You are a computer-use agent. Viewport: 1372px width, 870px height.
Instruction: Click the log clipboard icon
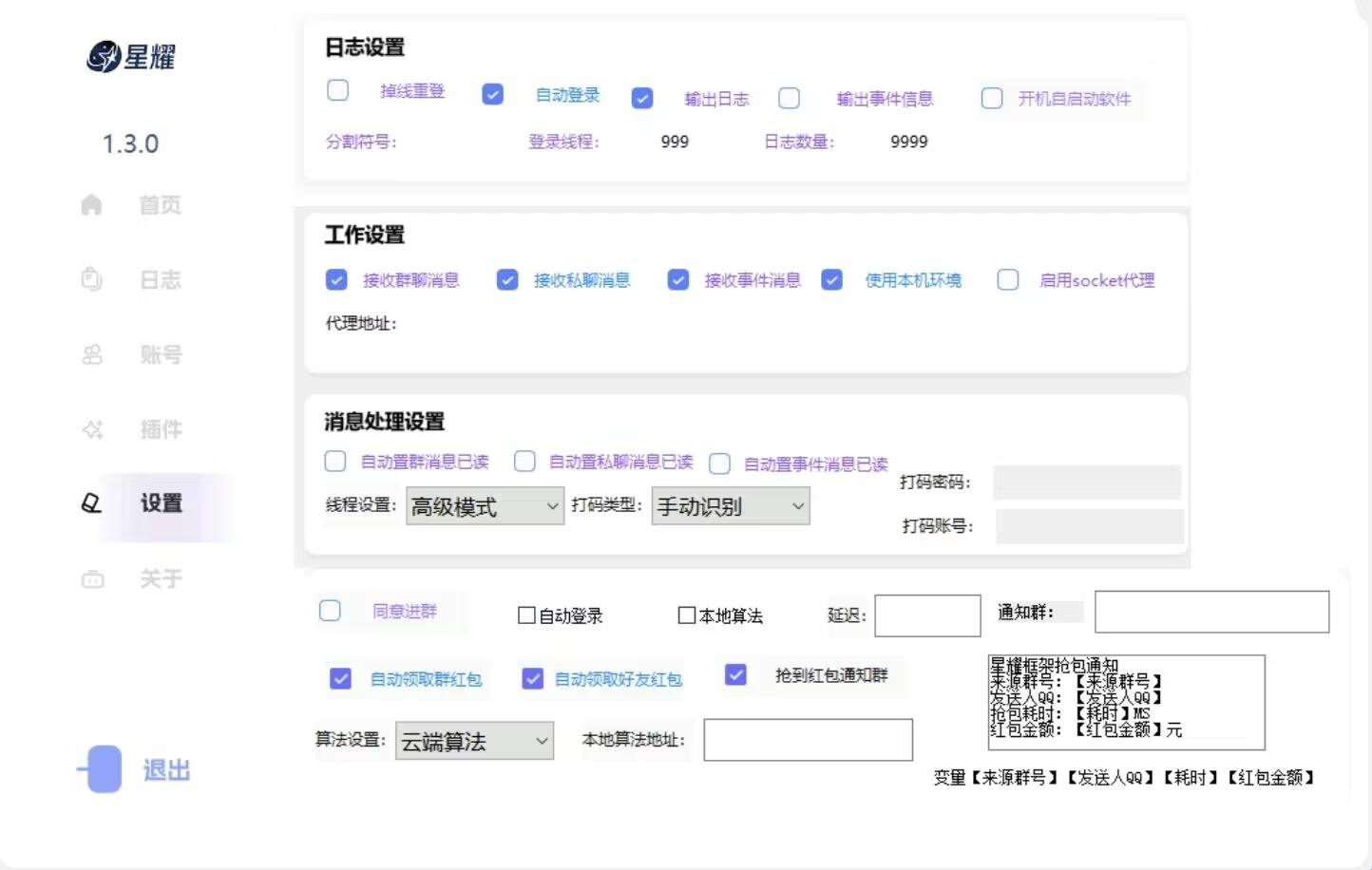(91, 279)
